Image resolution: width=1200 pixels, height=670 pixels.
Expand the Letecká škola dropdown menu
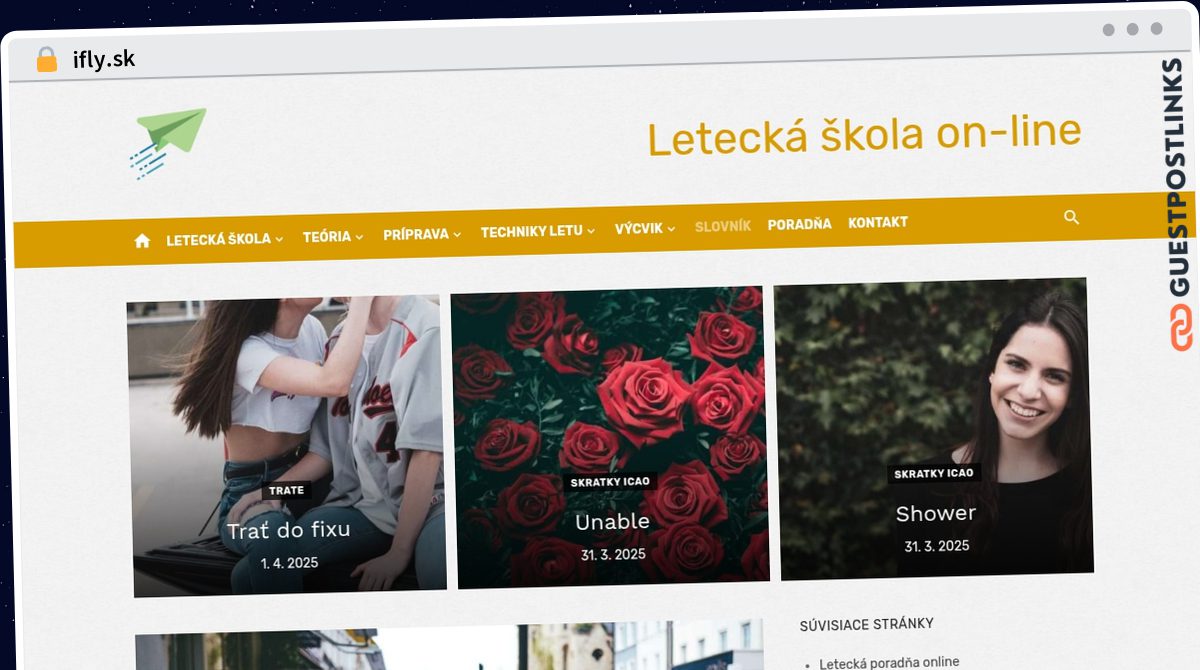click(225, 239)
